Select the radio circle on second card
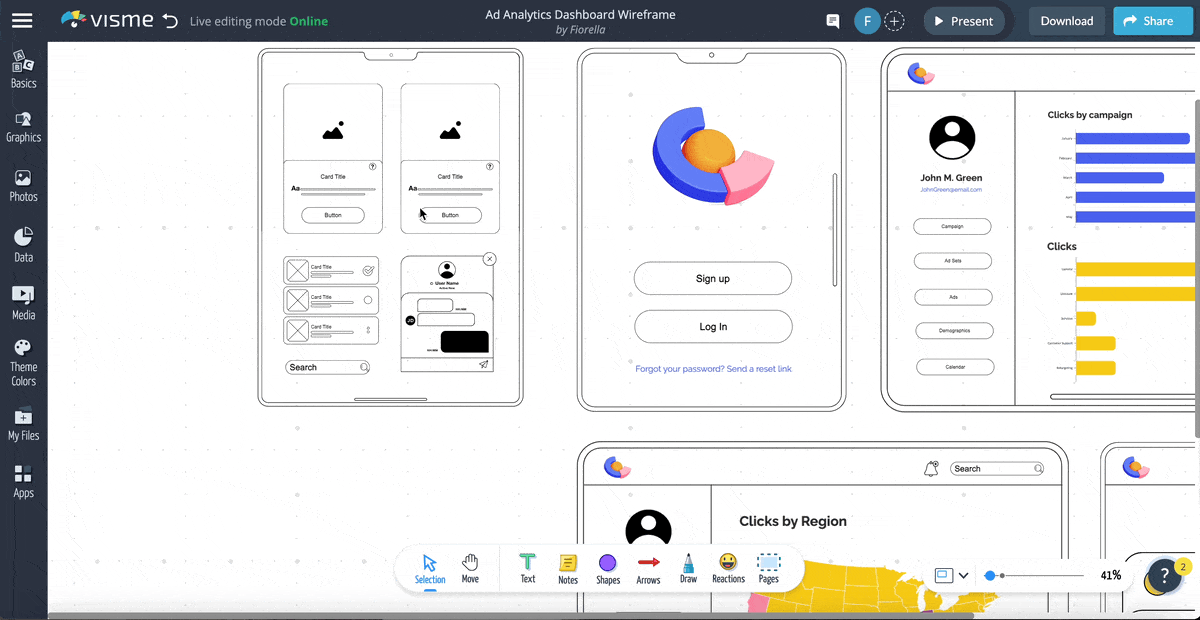 tap(368, 300)
